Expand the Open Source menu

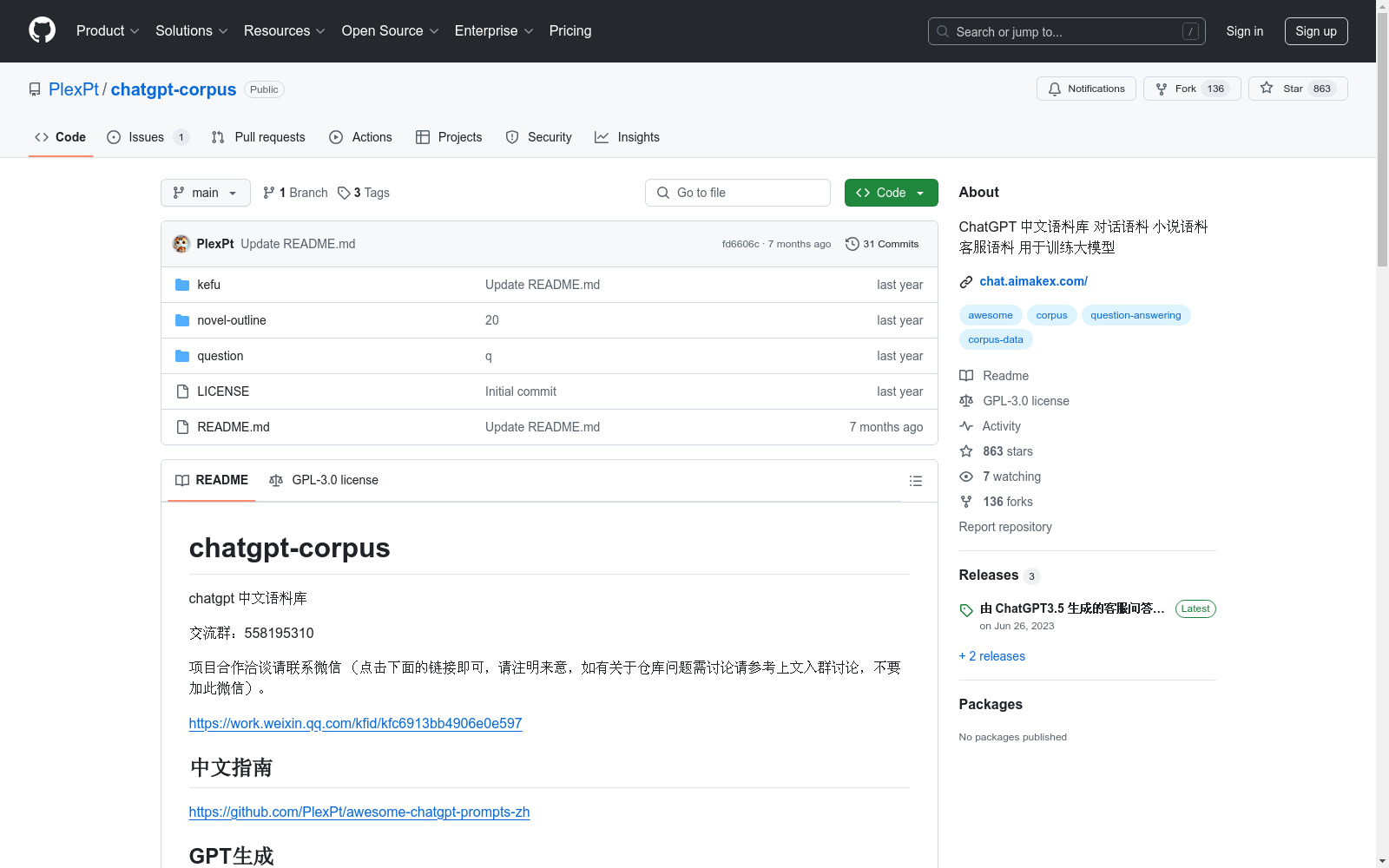(391, 30)
